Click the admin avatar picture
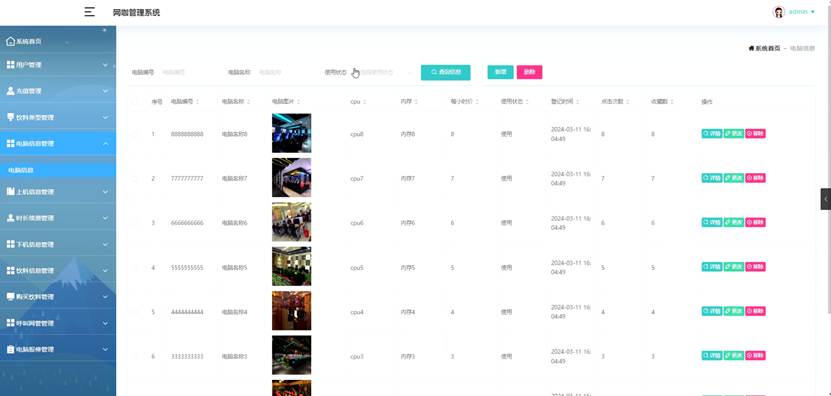Image resolution: width=831 pixels, height=396 pixels. [779, 12]
